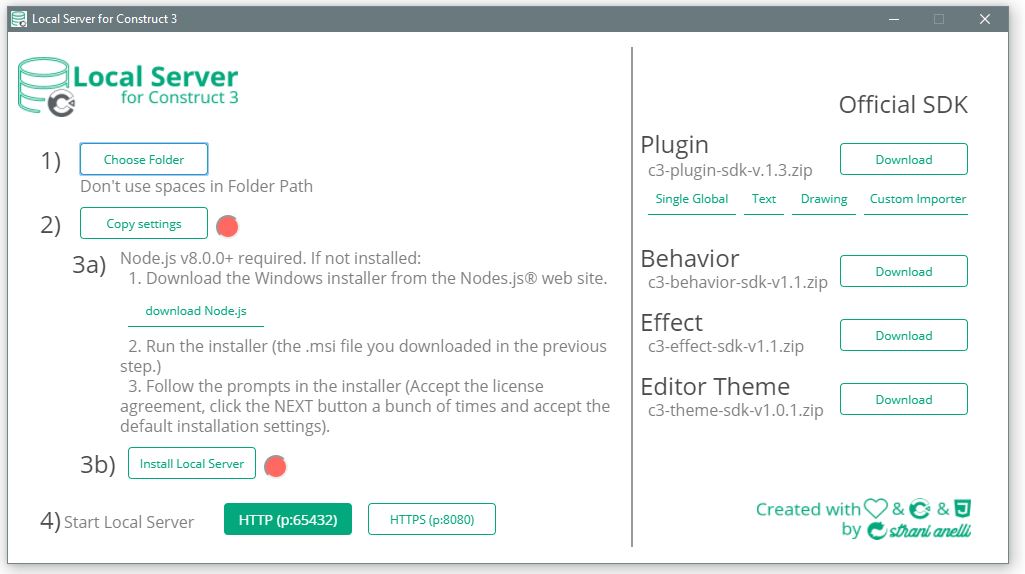
Task: Click the heart icon in the credits
Action: [876, 509]
